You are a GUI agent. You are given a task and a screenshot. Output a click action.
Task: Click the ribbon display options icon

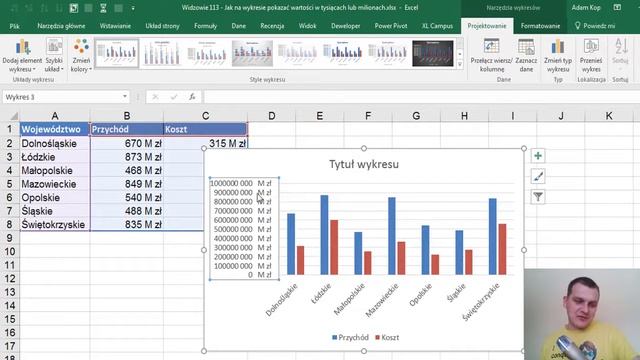(617, 7)
